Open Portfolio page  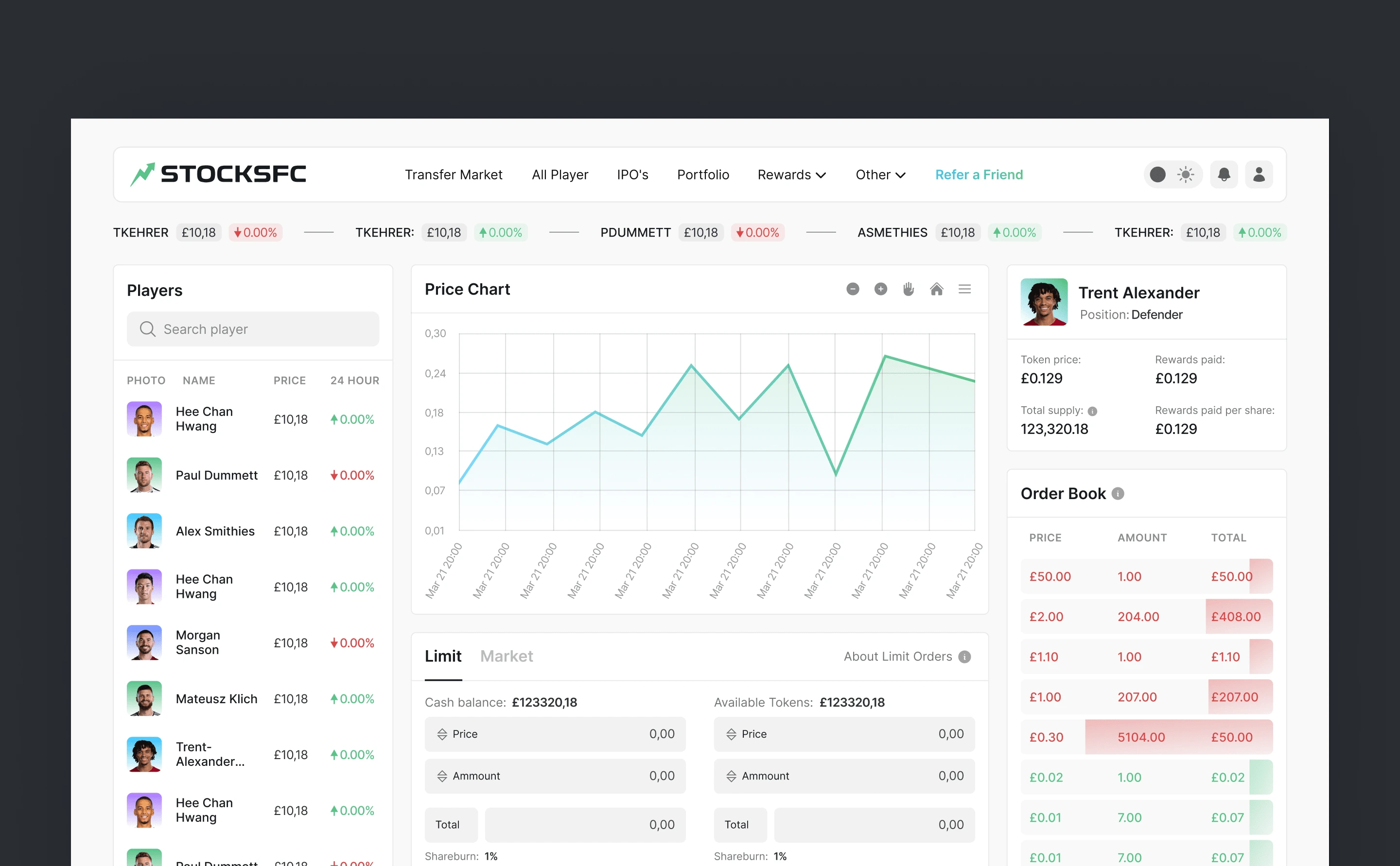(703, 174)
